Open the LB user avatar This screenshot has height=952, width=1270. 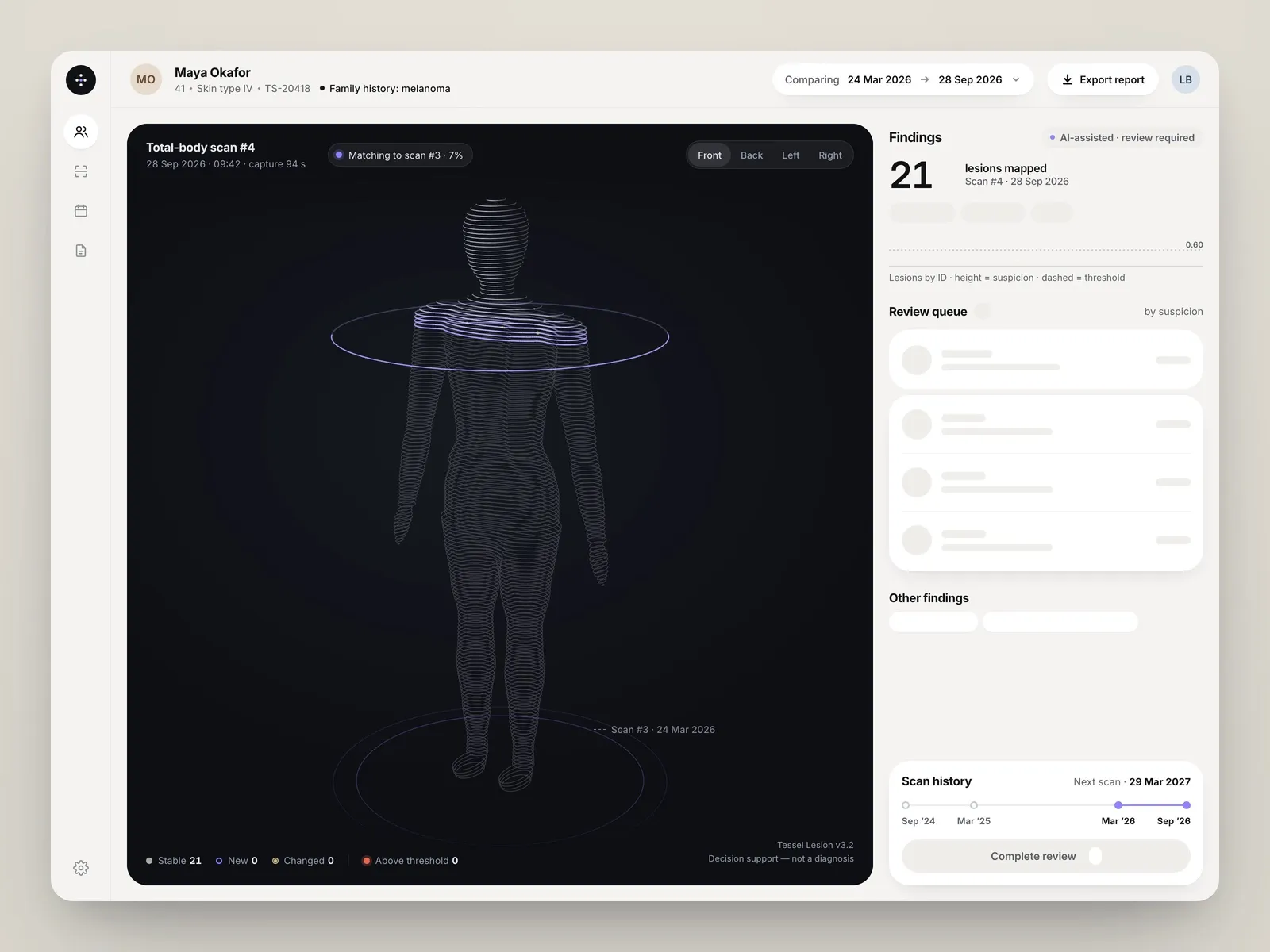(x=1185, y=79)
